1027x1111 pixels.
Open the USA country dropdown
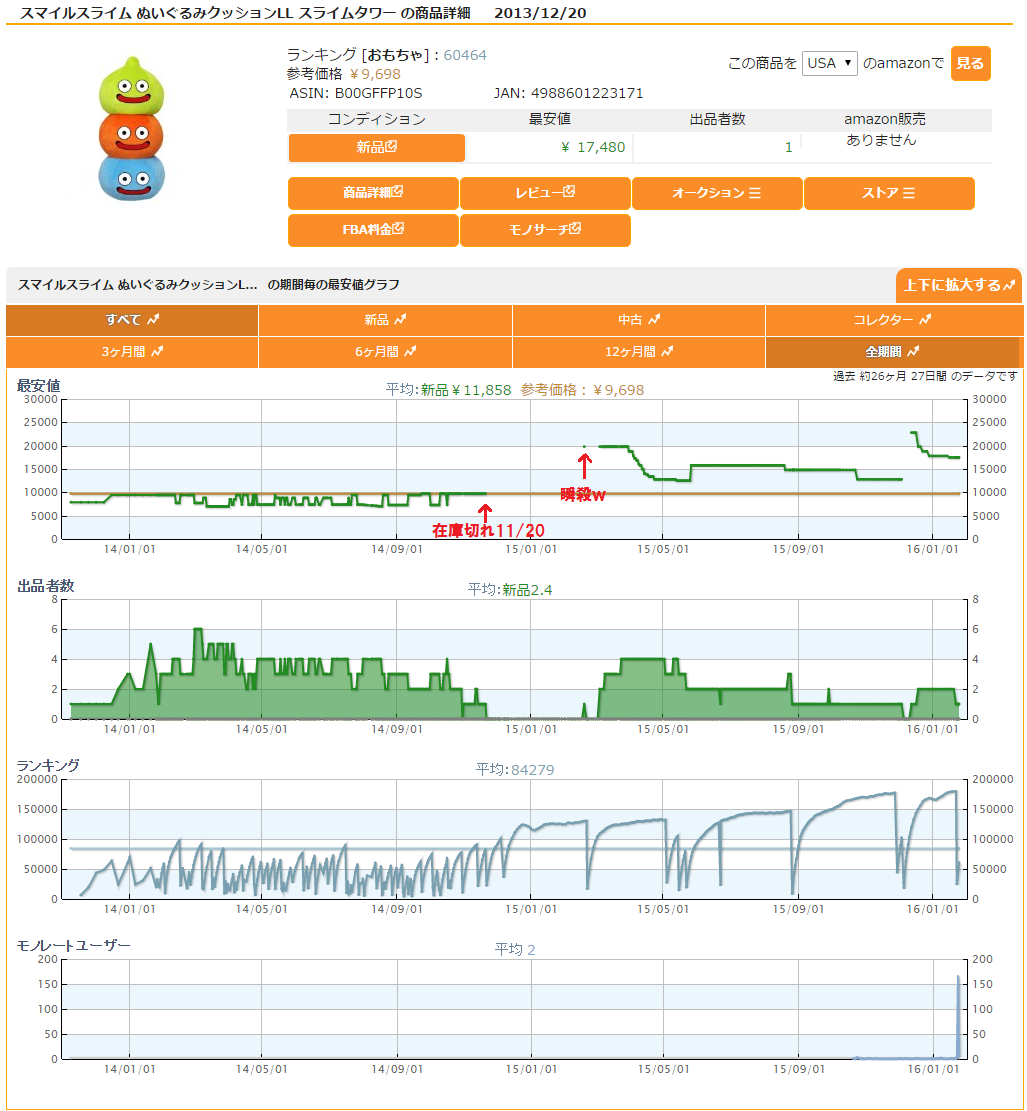pyautogui.click(x=829, y=63)
